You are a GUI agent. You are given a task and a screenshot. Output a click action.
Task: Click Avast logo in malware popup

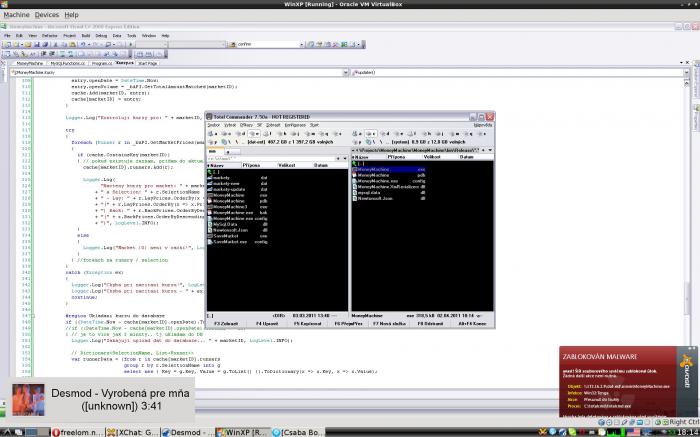pos(687,372)
